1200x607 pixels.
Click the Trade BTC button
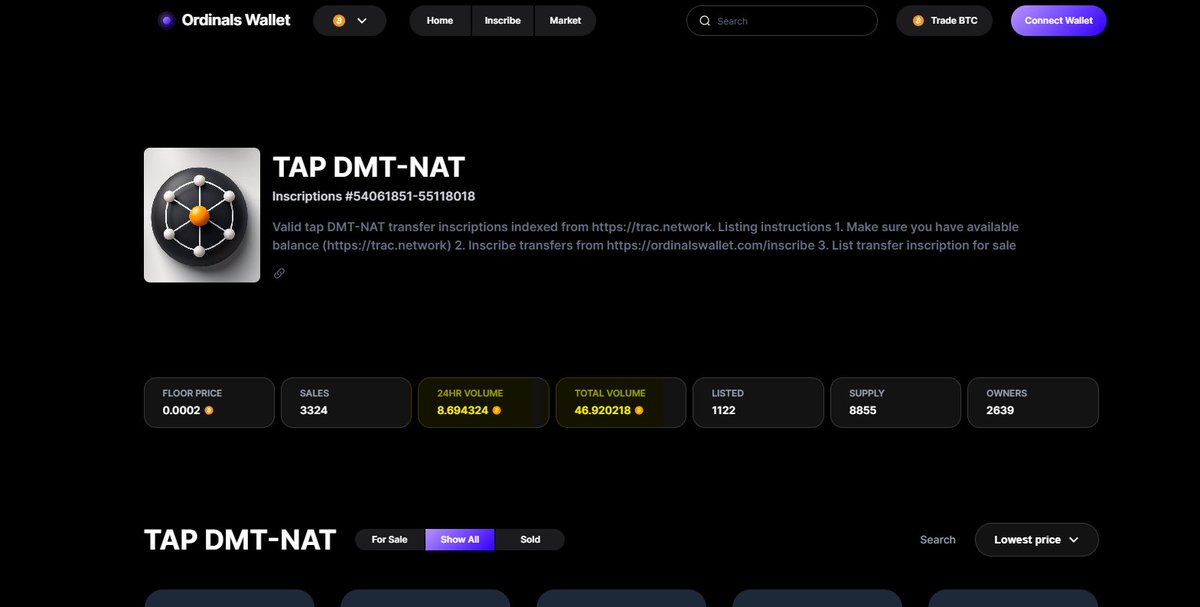944,21
